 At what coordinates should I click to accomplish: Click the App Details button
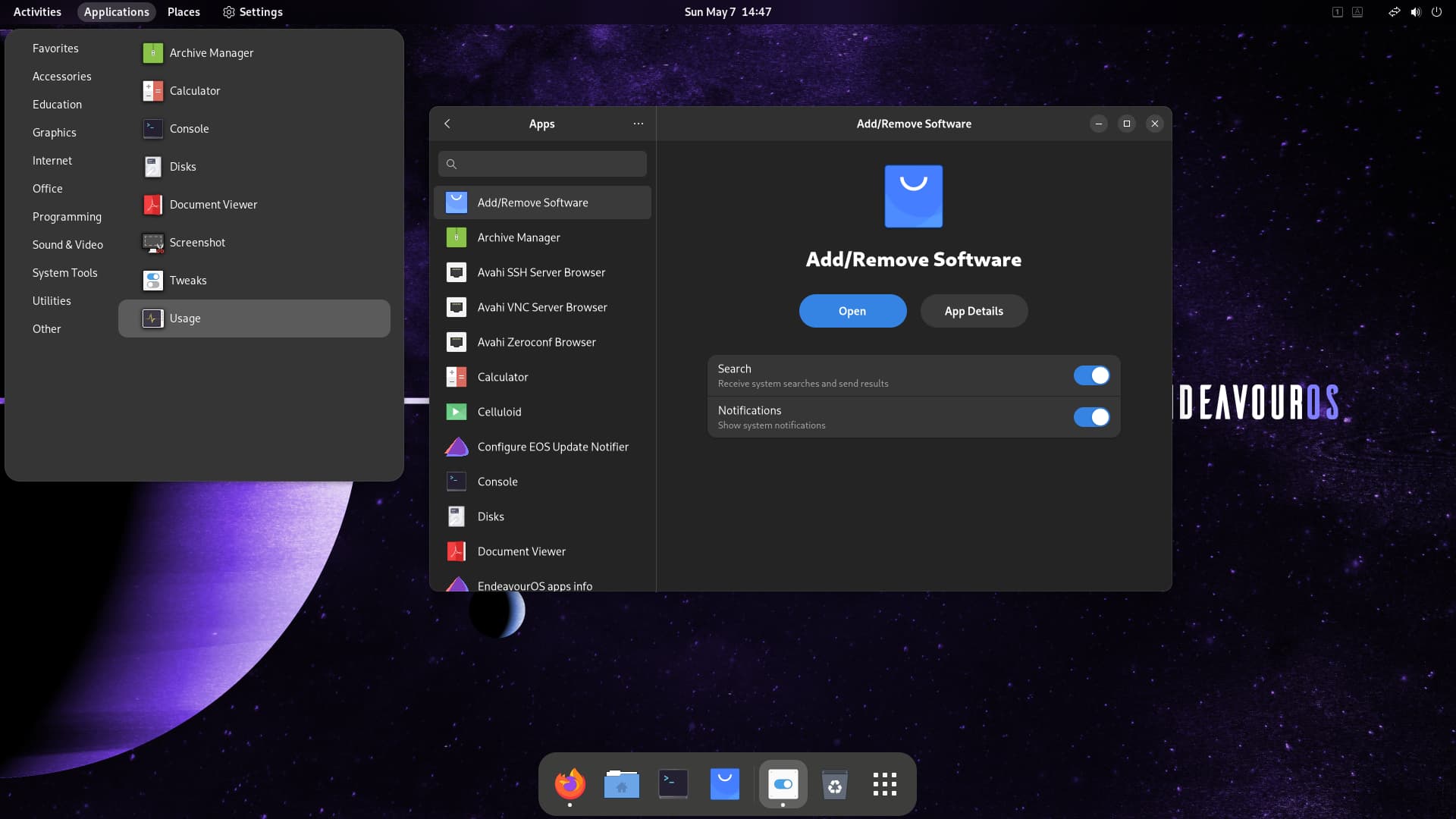[974, 311]
